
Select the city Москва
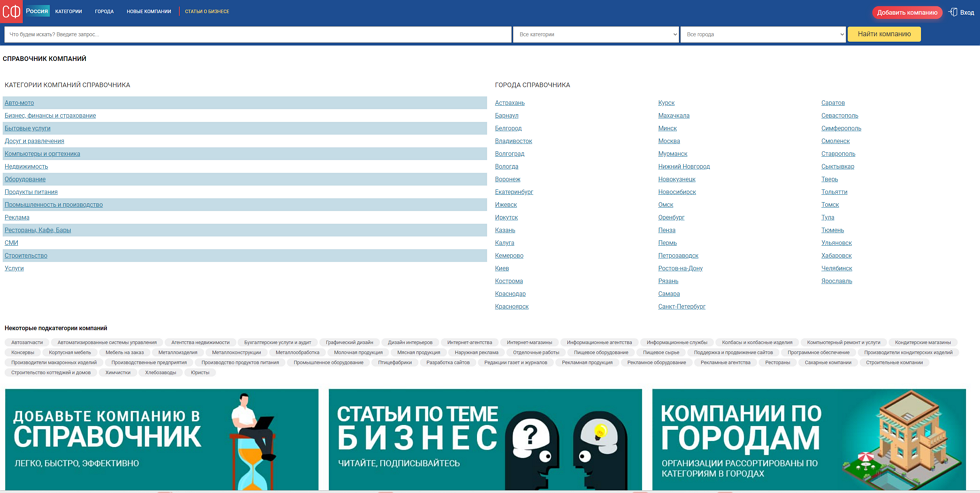669,141
